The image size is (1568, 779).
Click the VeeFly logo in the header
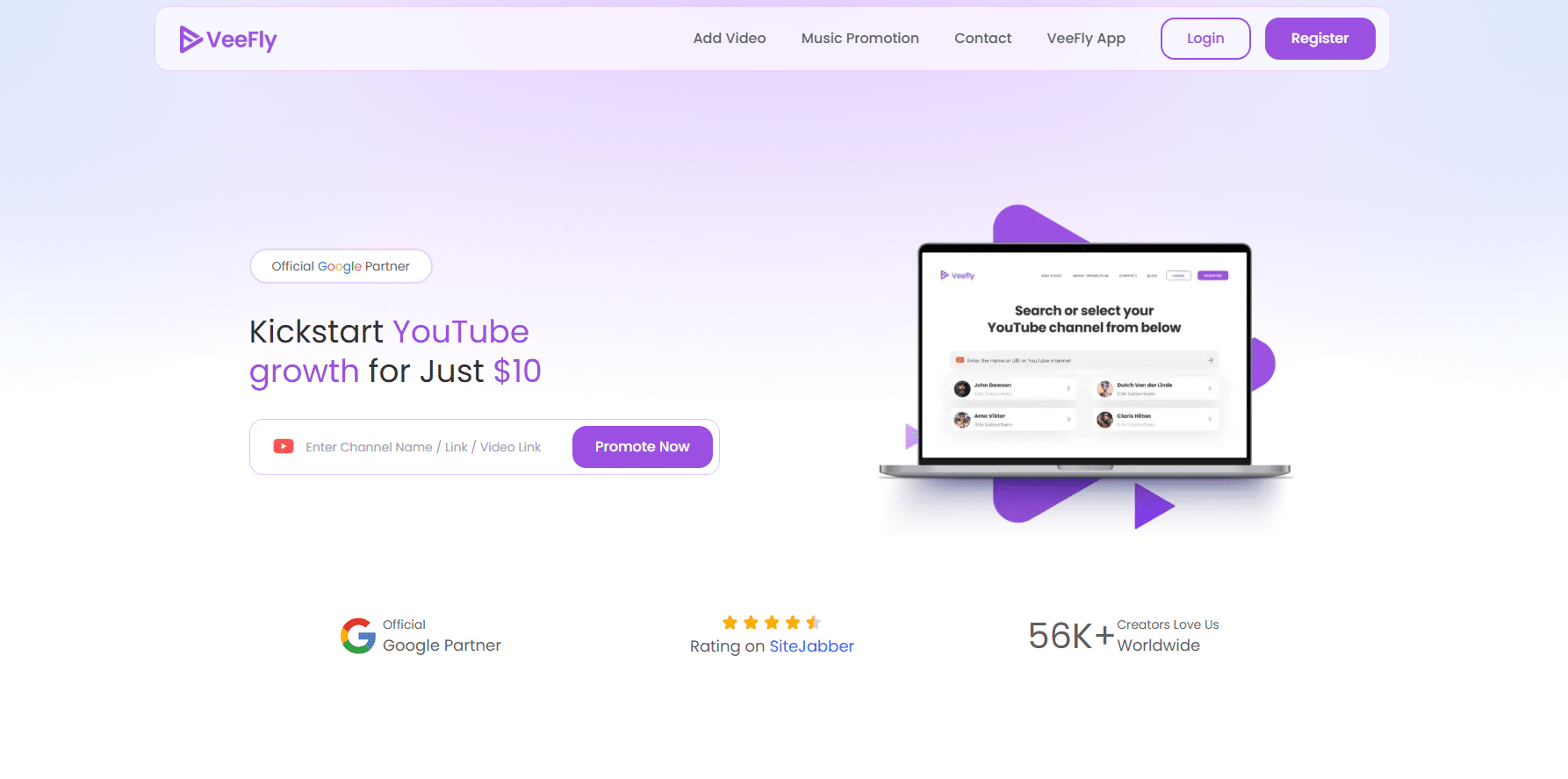(228, 40)
